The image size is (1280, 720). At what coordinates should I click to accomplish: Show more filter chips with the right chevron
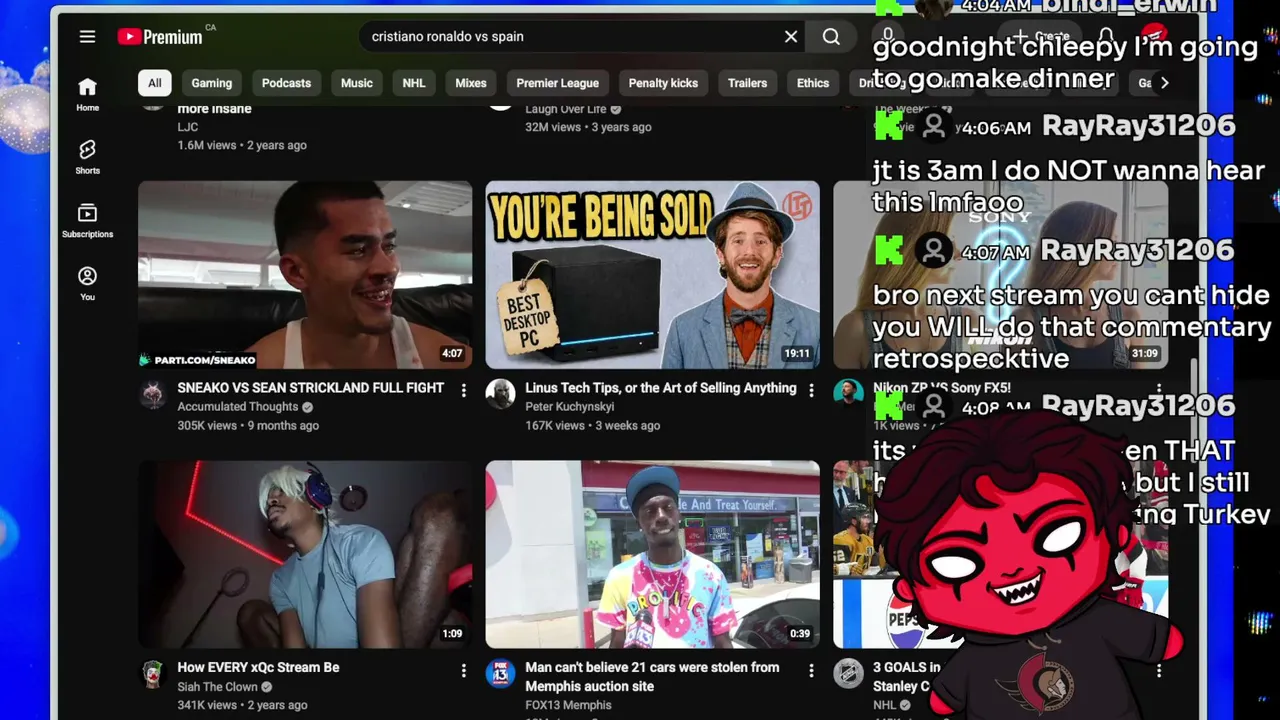1164,83
